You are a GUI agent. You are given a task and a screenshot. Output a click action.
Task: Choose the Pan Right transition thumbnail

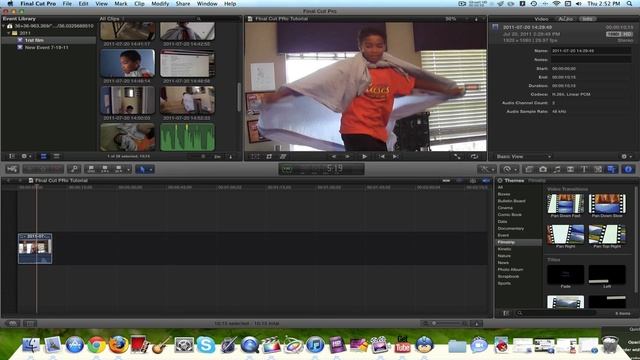tap(565, 234)
